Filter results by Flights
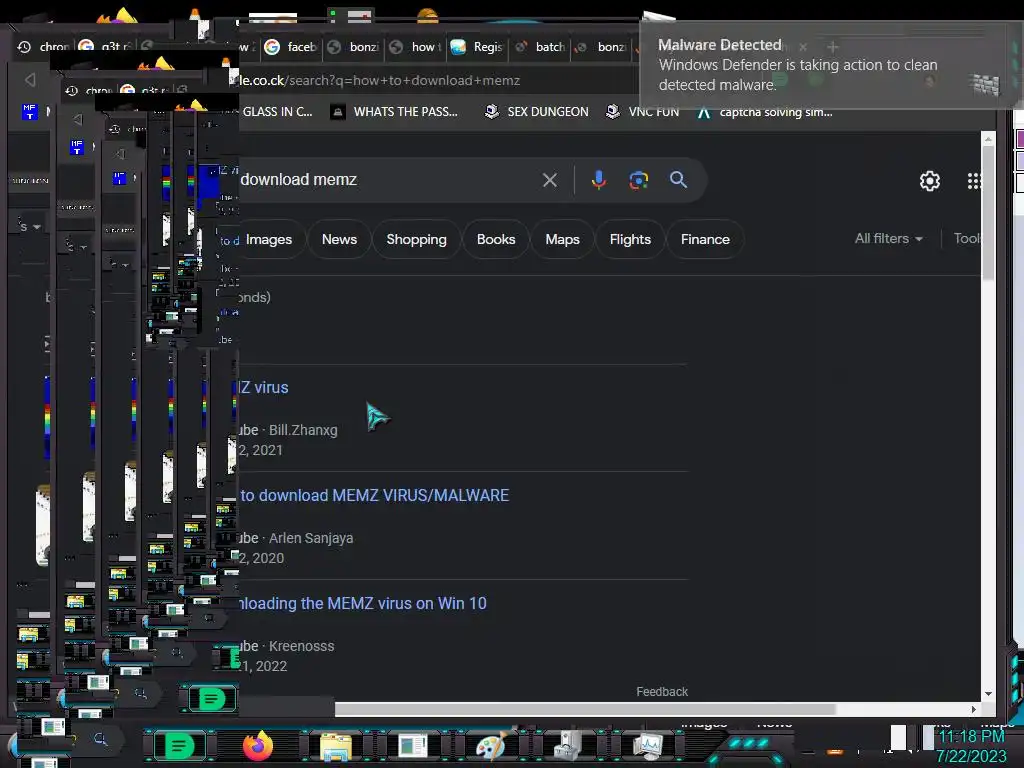The height and width of the screenshot is (768, 1024). point(630,240)
